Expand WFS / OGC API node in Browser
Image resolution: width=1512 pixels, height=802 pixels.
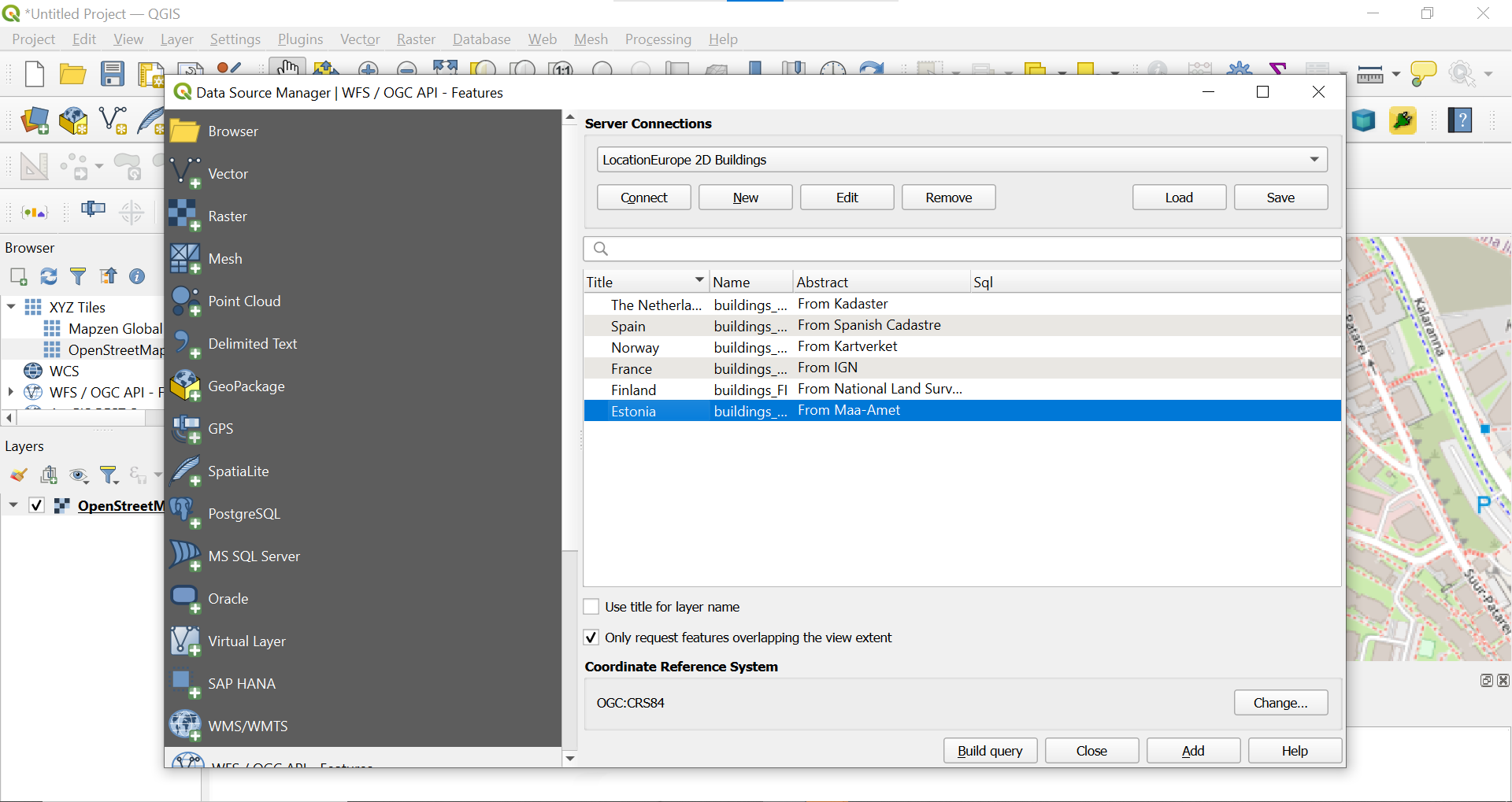(10, 391)
